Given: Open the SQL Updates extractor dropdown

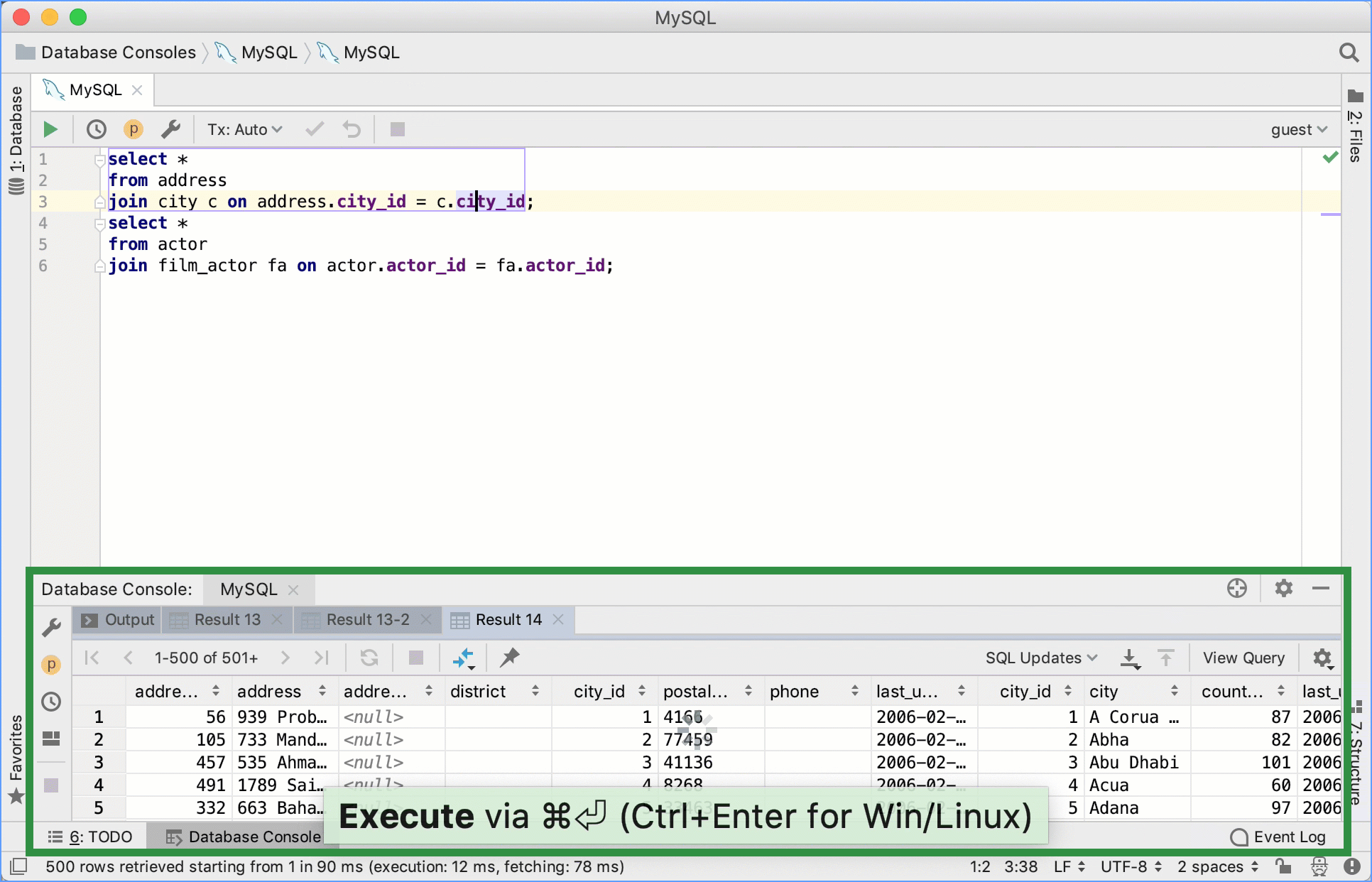Looking at the screenshot, I should [1041, 658].
